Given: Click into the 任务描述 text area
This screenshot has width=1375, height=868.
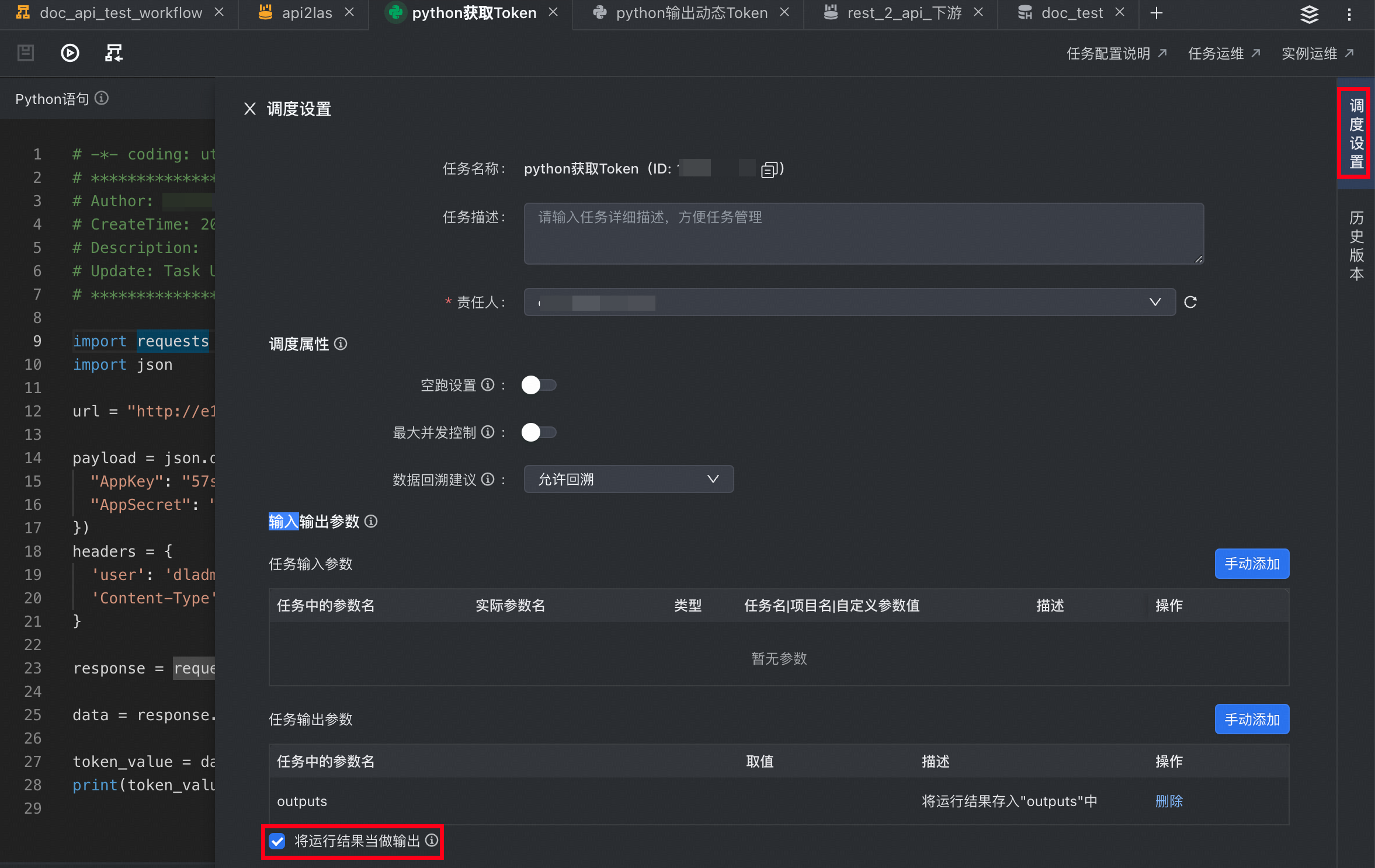Looking at the screenshot, I should (863, 234).
